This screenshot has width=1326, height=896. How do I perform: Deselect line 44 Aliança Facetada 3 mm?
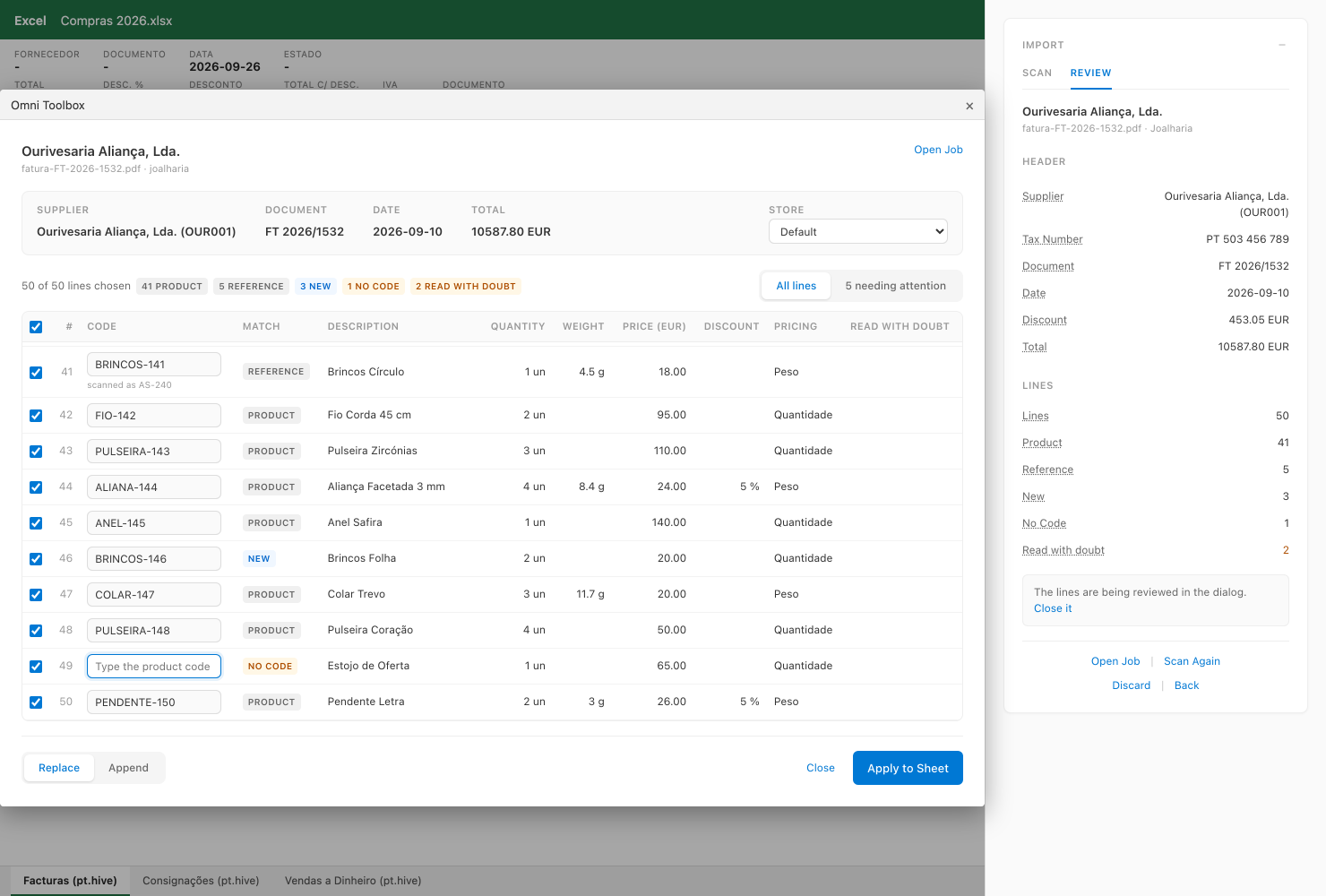coord(36,487)
